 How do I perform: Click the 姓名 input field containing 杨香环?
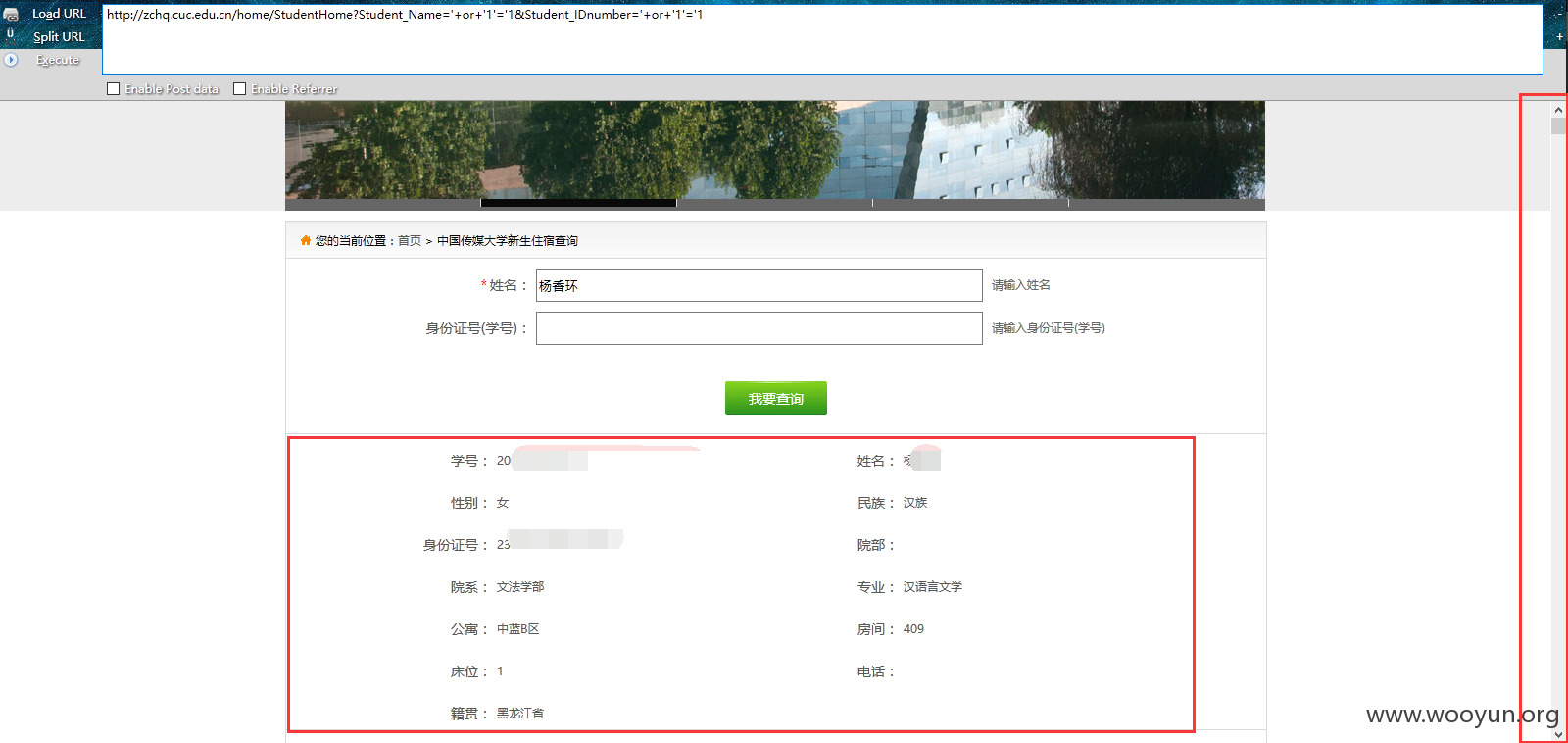(x=759, y=285)
